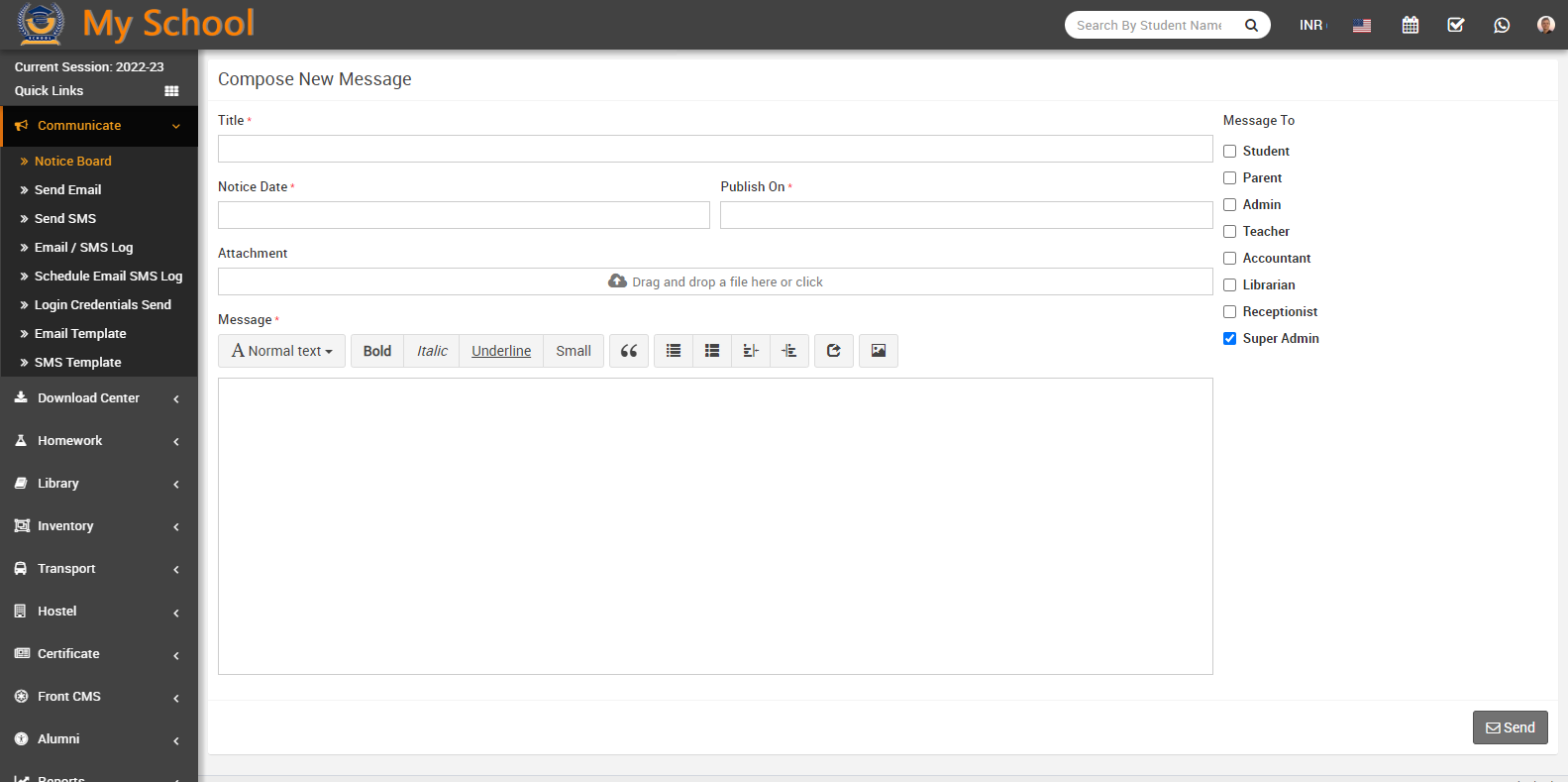Viewport: 1568px width, 782px height.
Task: Click the task checklist icon in header
Action: click(1455, 25)
